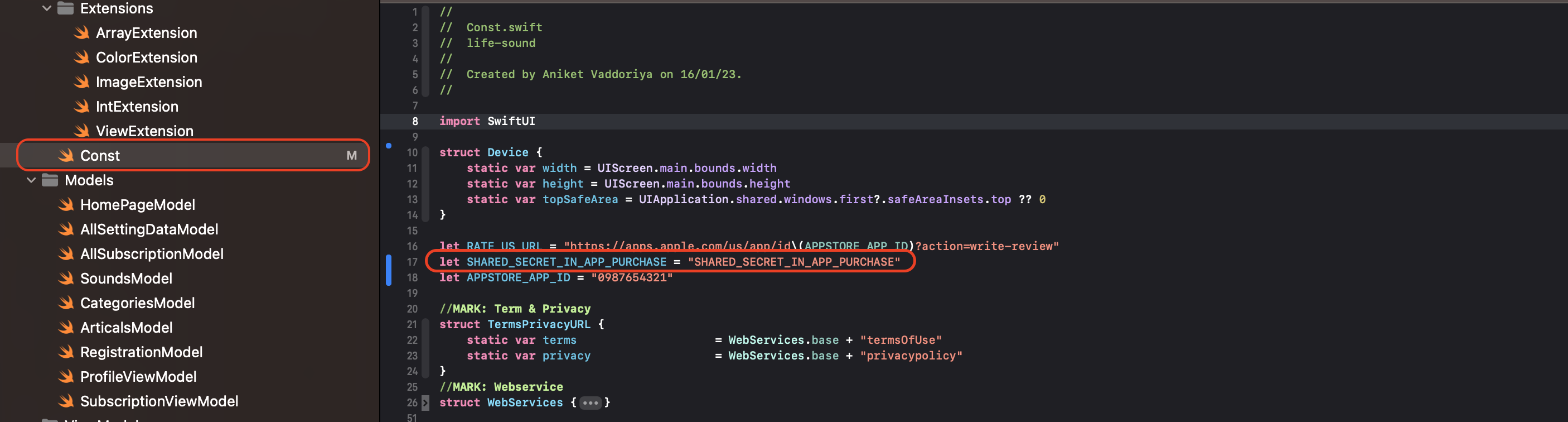The image size is (1568, 422).
Task: Place cursor on "import SwiftUI" line
Action: tap(487, 121)
